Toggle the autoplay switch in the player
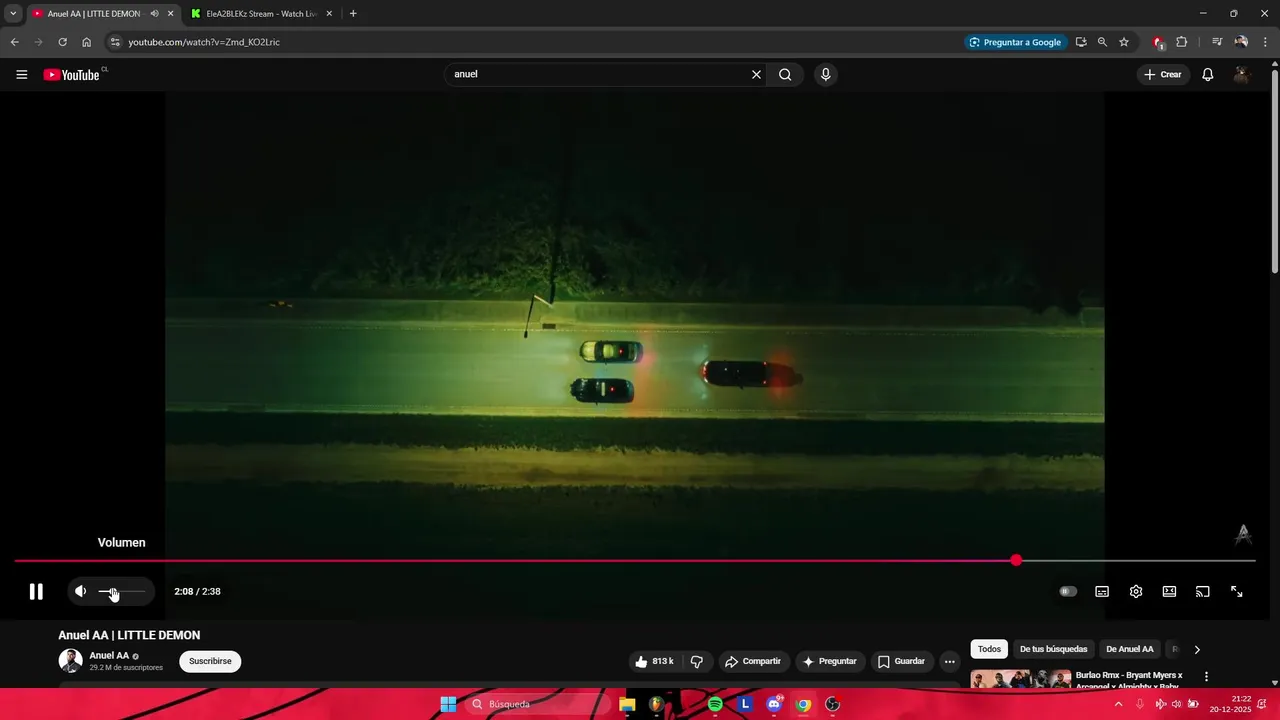Viewport: 1280px width, 720px height. point(1068,591)
